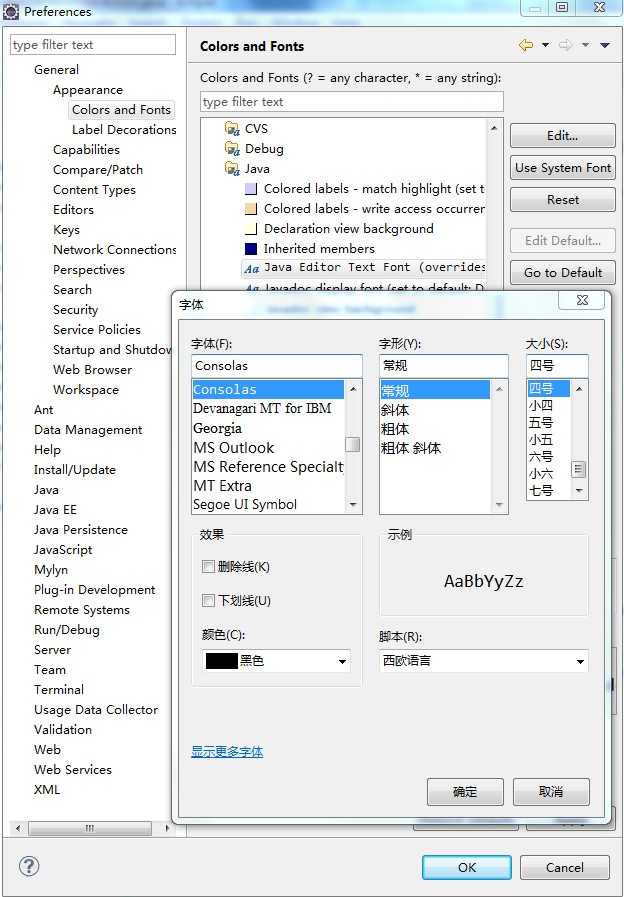Click the preferences tree filter text field
The height and width of the screenshot is (897, 624).
pos(93,45)
